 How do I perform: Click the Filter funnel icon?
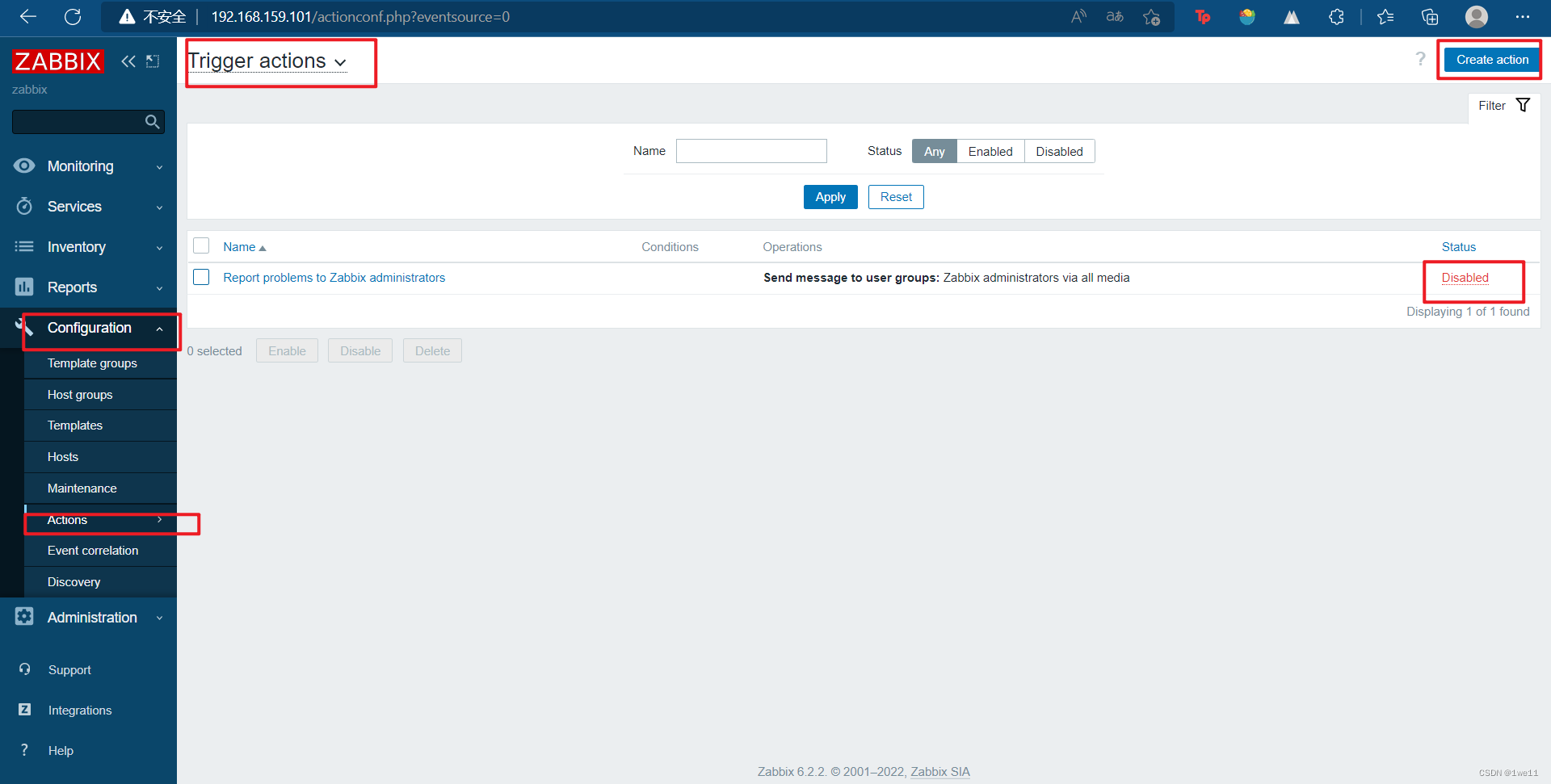click(x=1523, y=105)
